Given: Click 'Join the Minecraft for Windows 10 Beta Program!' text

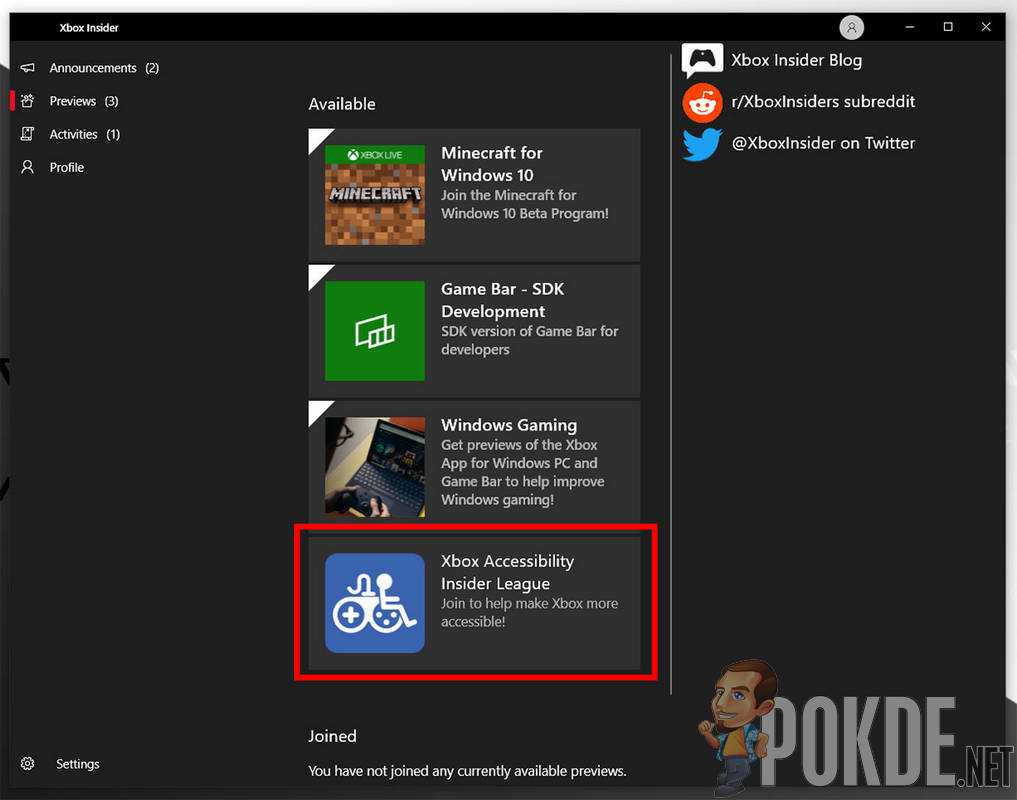Looking at the screenshot, I should click(525, 204).
